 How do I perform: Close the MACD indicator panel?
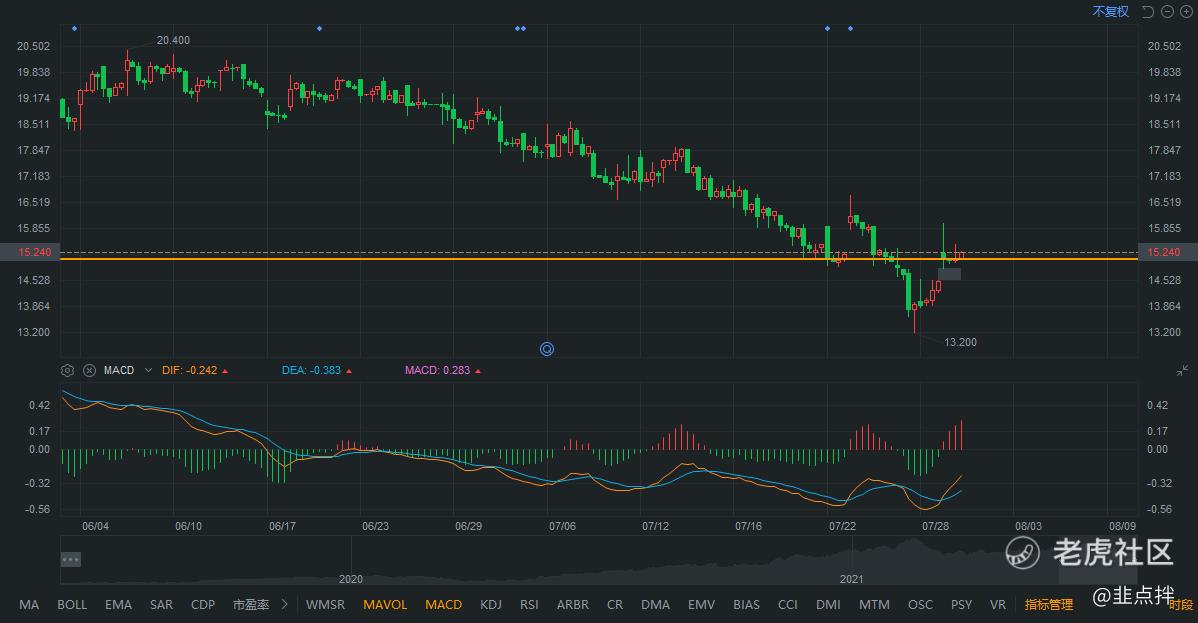click(x=89, y=370)
